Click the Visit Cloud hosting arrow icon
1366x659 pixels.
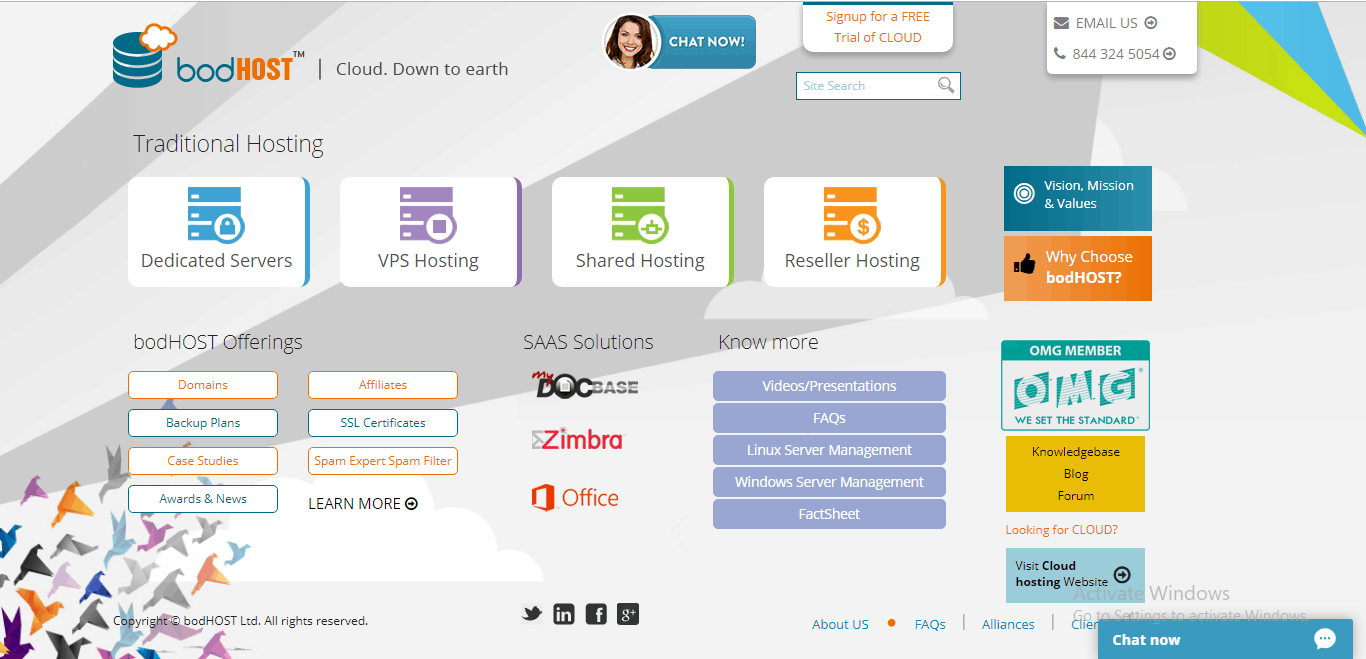coord(1122,574)
